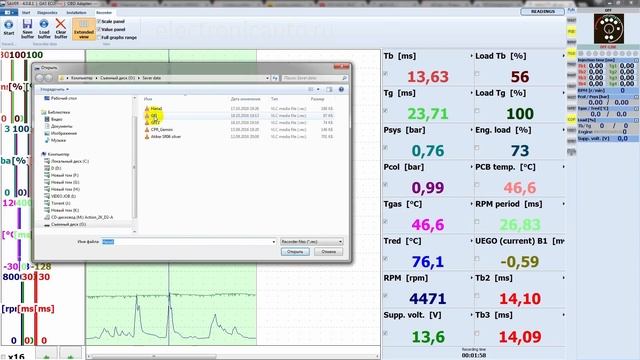Image resolution: width=640 pixels, height=360 pixels.
Task: Click the Load buffer icon
Action: click(44, 24)
